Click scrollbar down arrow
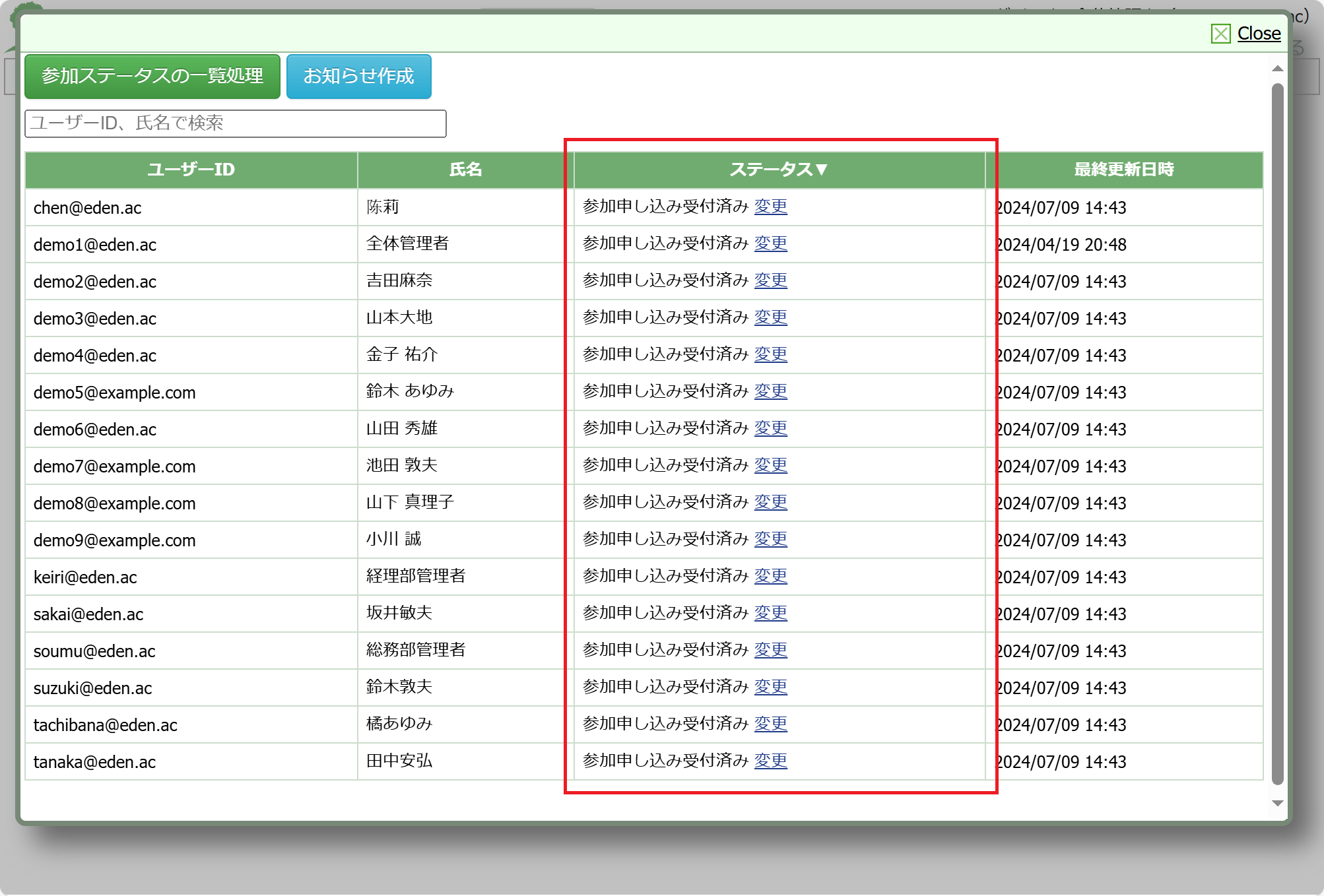 [1277, 803]
